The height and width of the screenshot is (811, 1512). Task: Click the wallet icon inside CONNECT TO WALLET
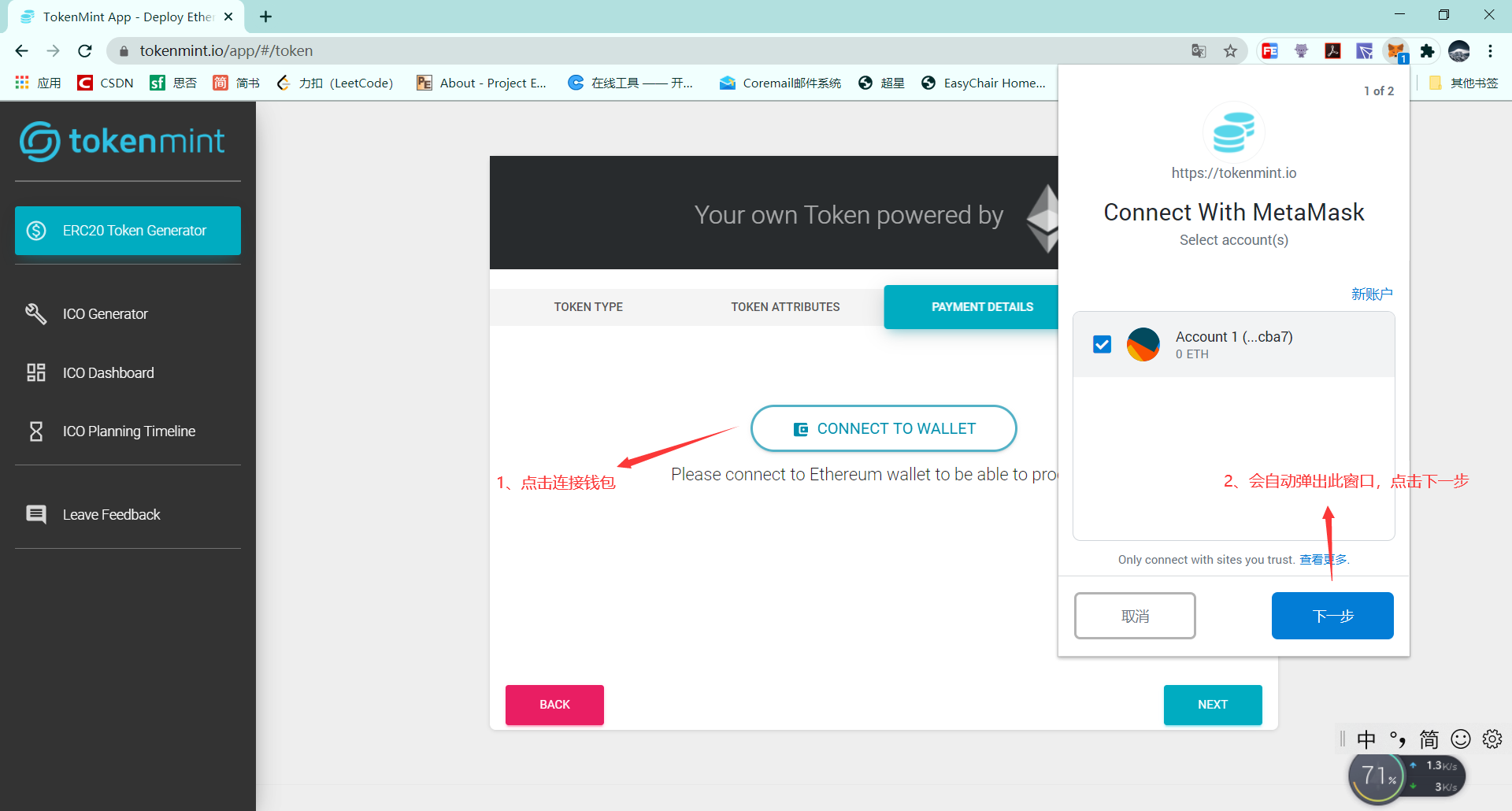coord(801,429)
